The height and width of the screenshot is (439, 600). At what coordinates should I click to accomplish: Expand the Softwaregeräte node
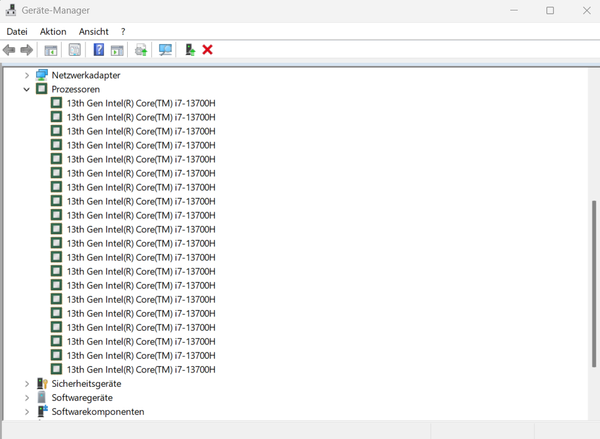tap(27, 398)
